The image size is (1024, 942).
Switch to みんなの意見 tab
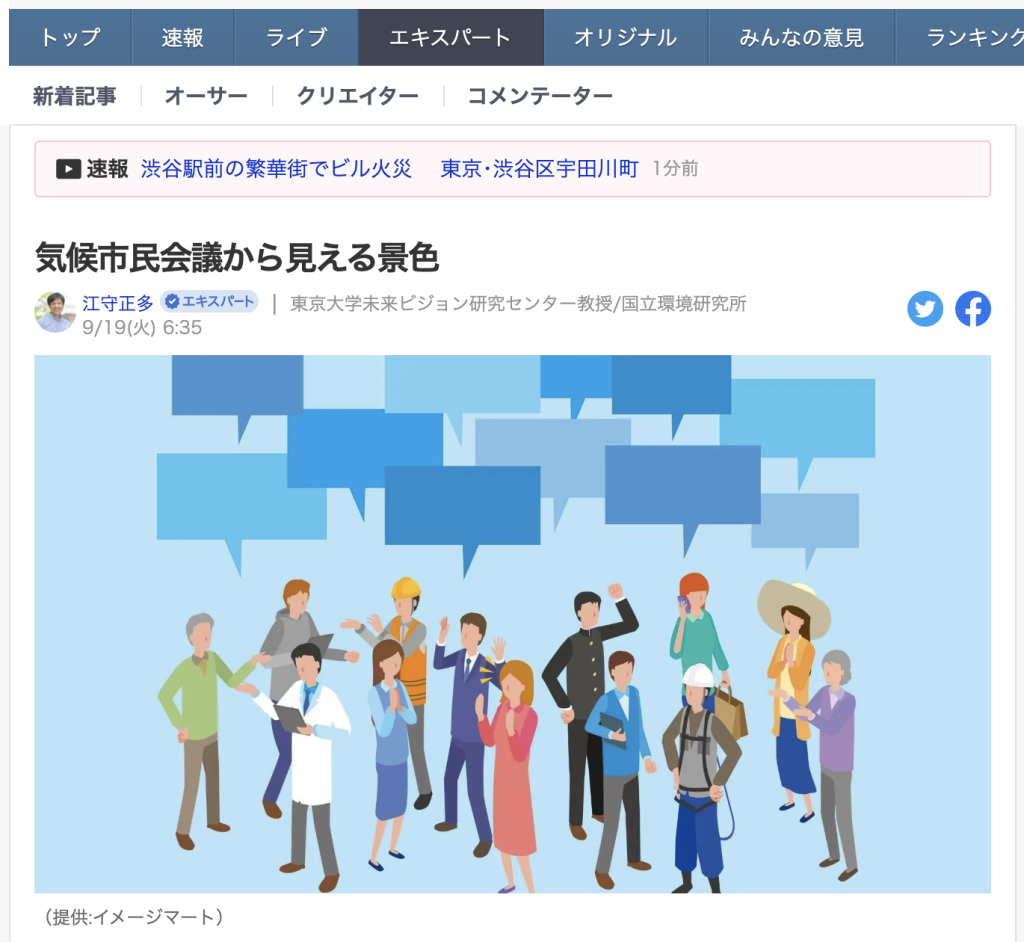point(802,37)
